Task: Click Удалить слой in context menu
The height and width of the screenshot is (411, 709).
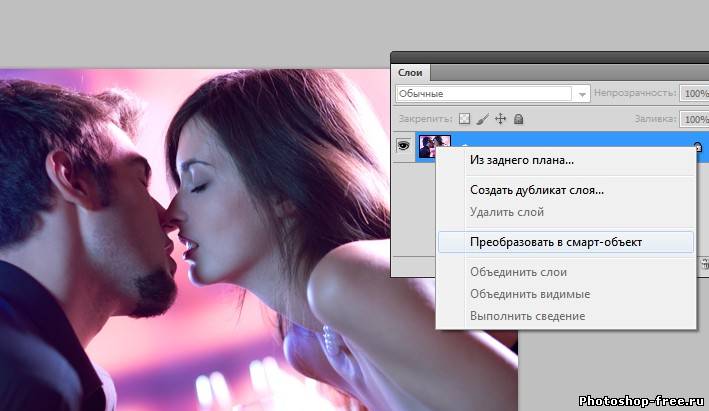Action: coord(506,211)
